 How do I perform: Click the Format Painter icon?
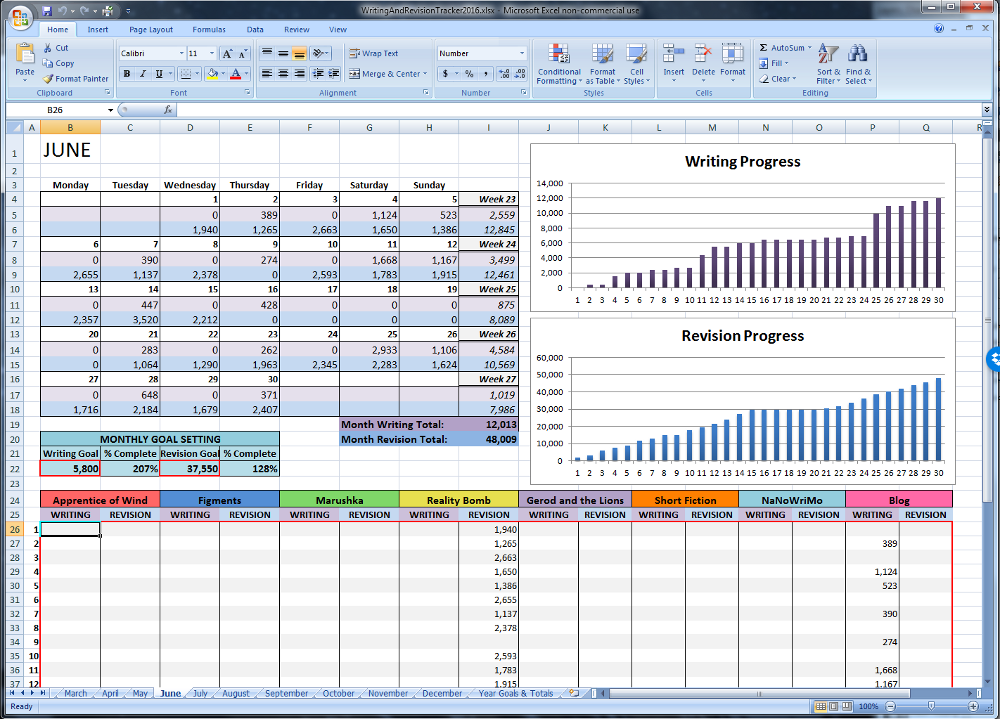[x=48, y=78]
